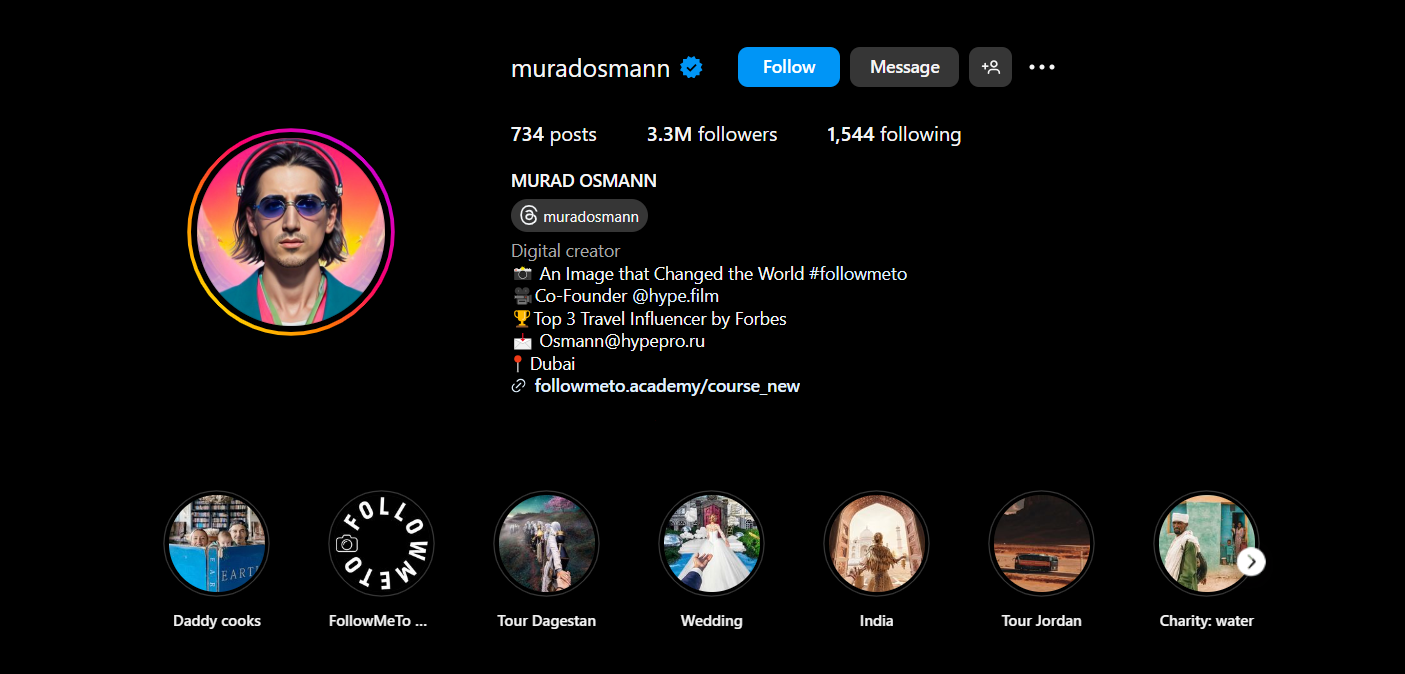Open the Tour Jordan highlight
1405x674 pixels.
(x=1041, y=543)
